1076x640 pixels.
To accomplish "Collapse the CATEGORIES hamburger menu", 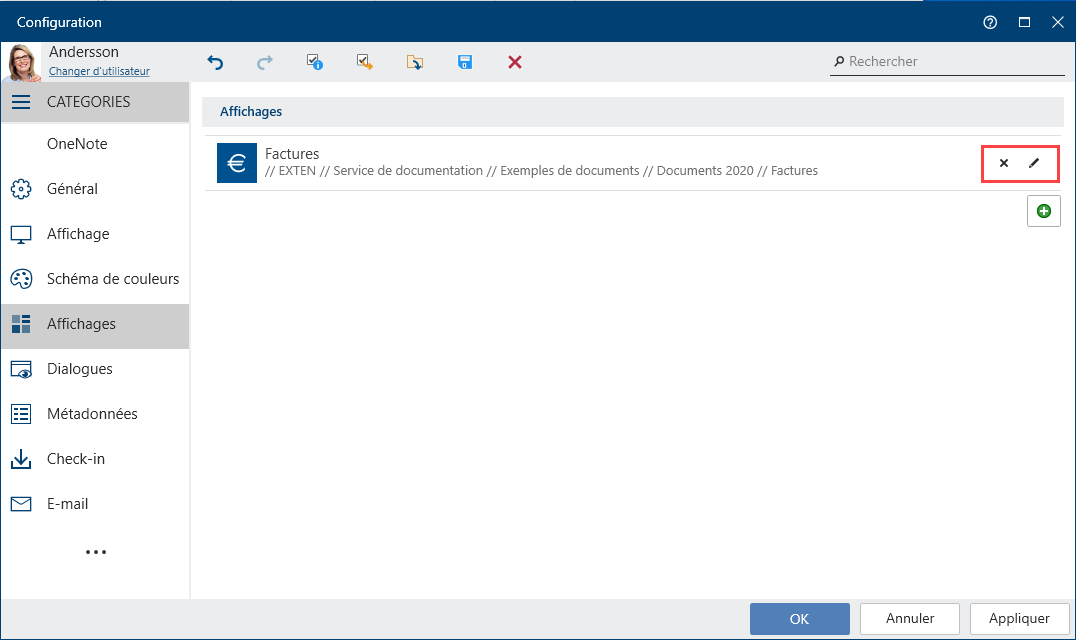I will (21, 102).
